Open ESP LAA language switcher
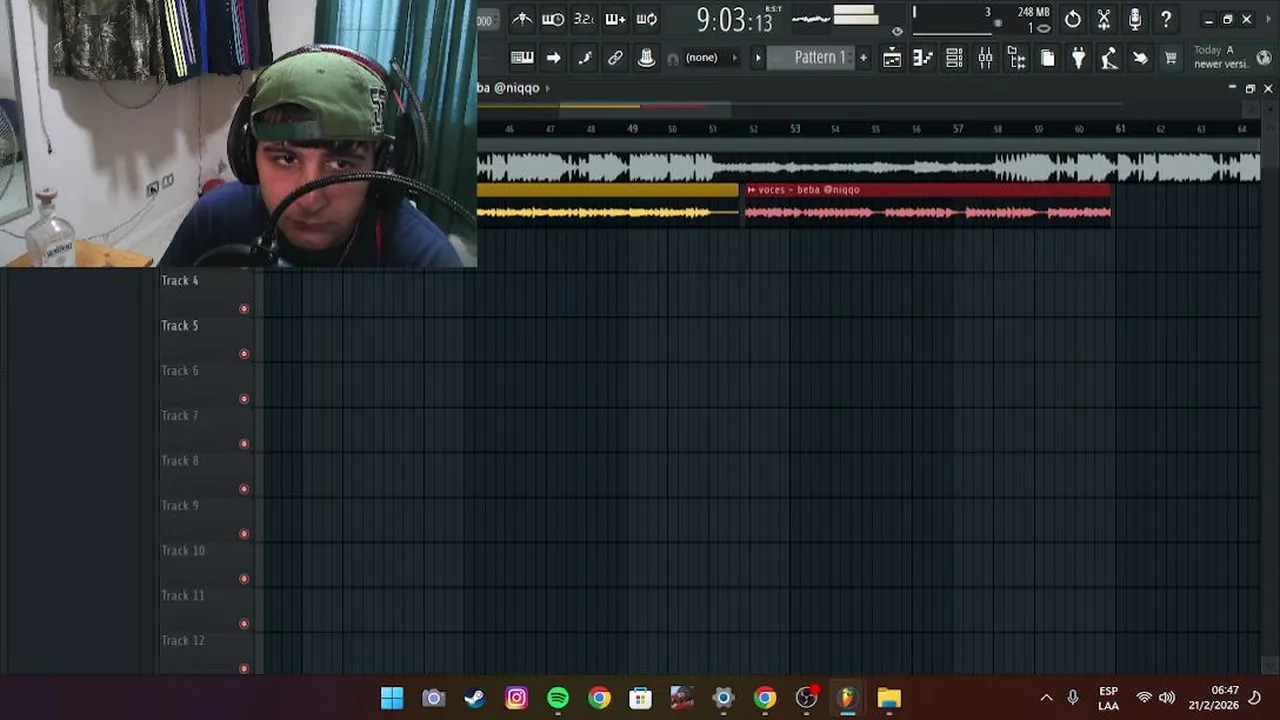 (x=1108, y=698)
